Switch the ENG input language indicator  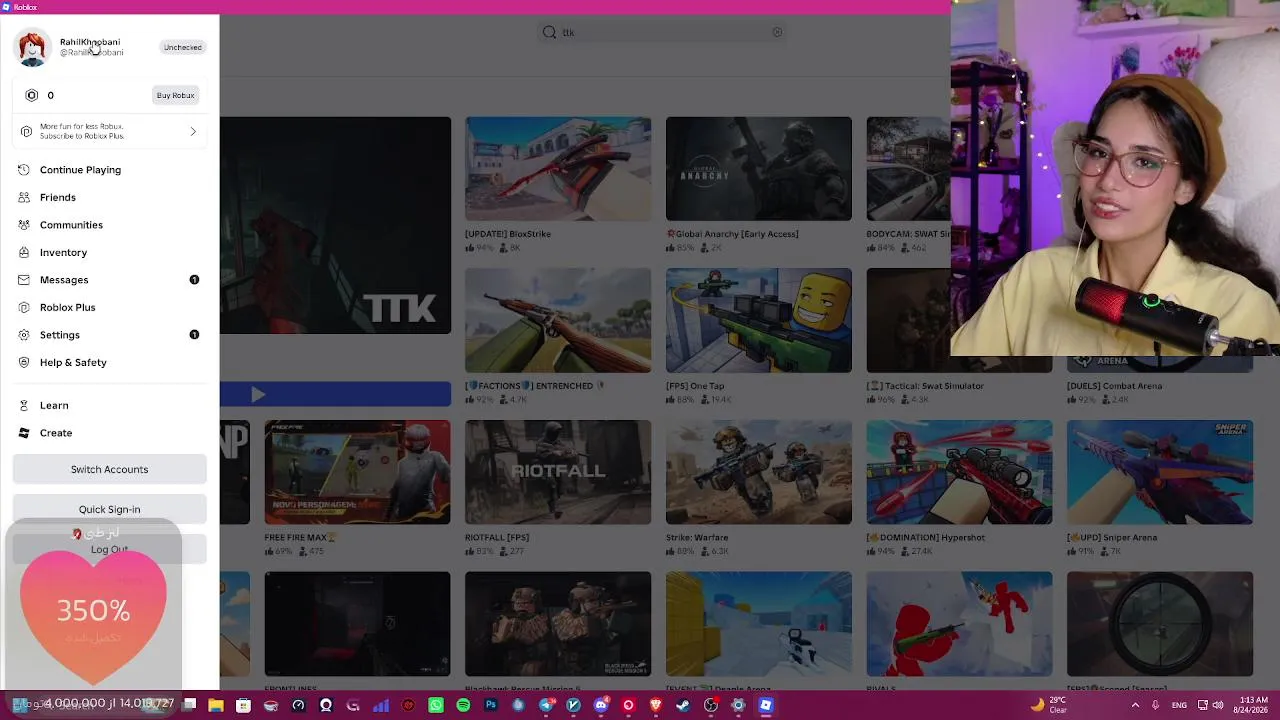[x=1179, y=705]
